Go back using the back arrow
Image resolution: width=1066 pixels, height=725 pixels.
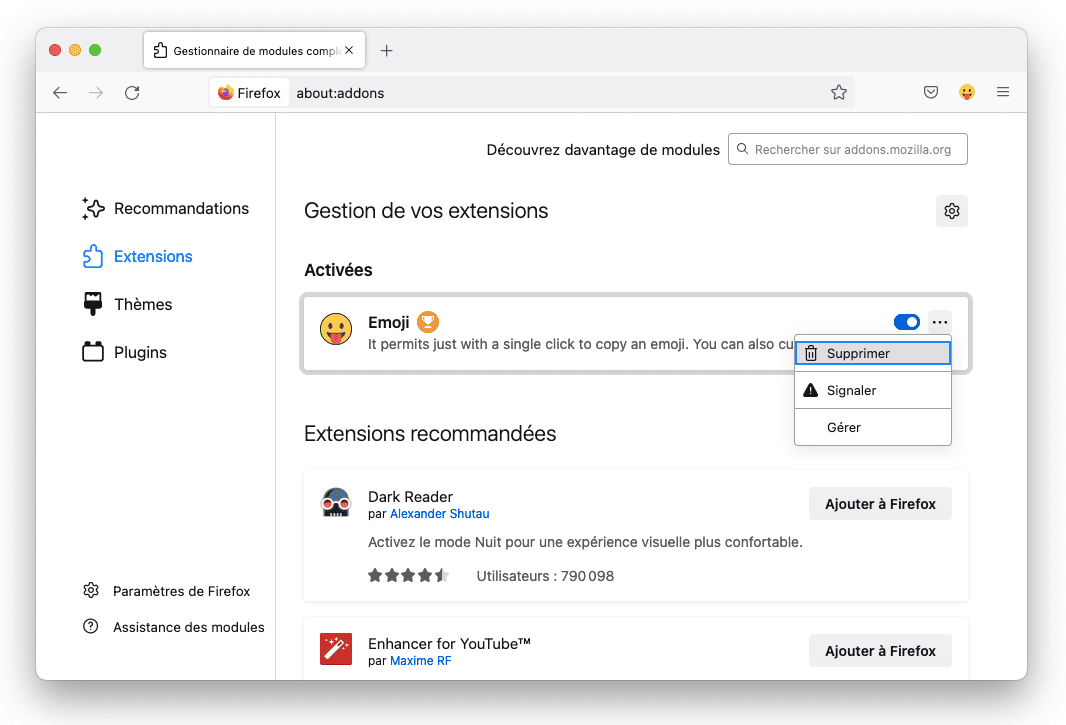[60, 92]
